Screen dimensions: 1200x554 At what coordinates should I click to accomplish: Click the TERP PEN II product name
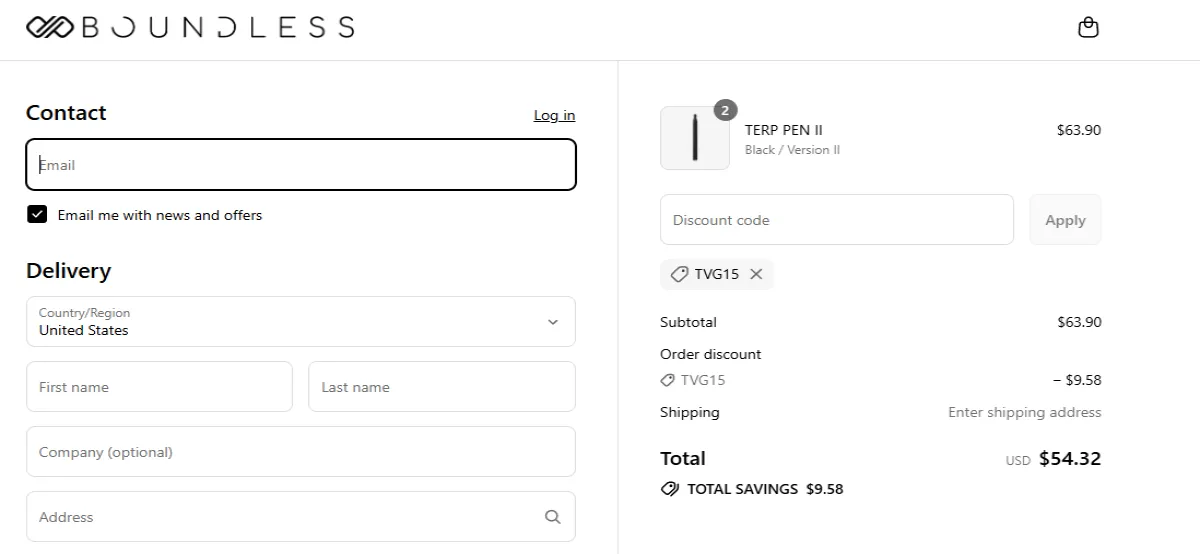tap(784, 130)
